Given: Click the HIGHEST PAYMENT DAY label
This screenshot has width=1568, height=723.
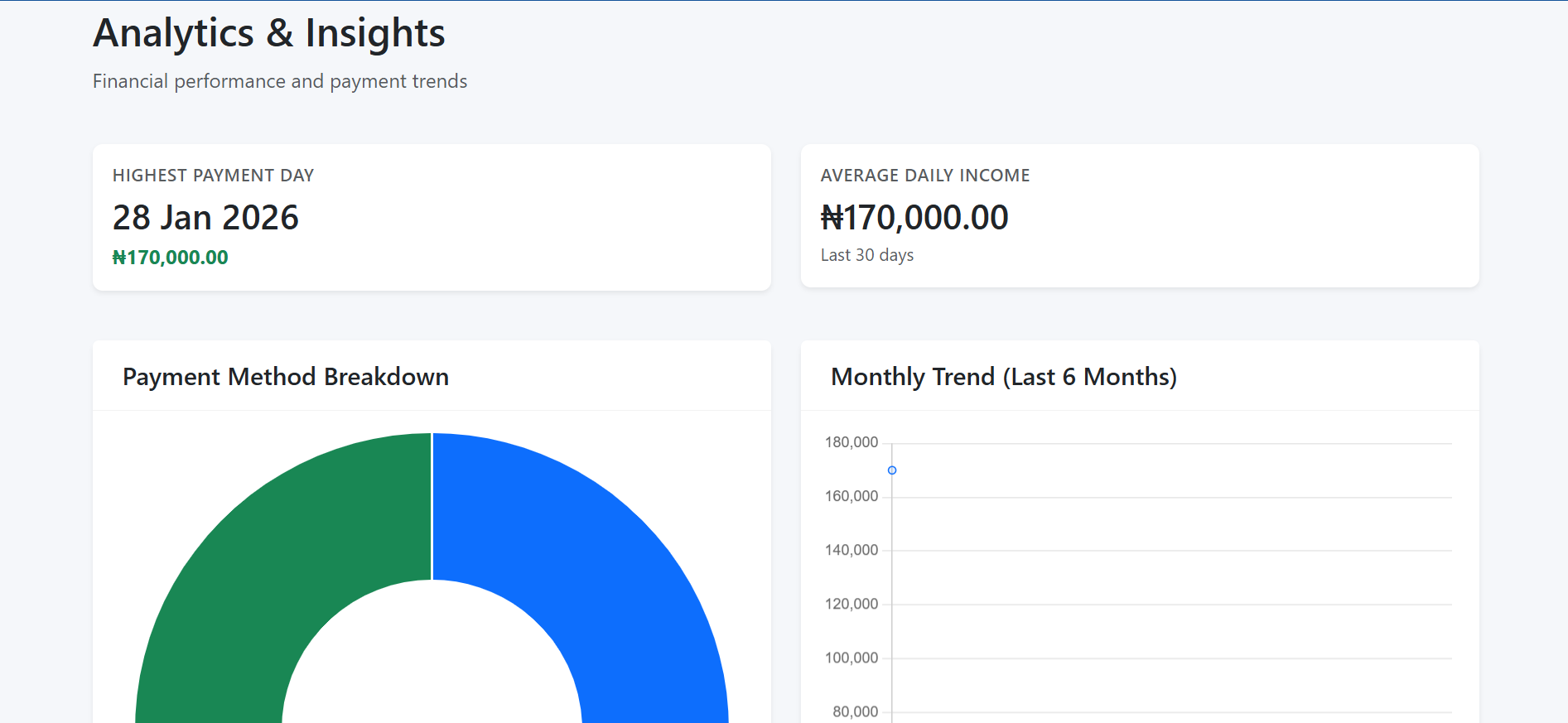Looking at the screenshot, I should coord(214,176).
